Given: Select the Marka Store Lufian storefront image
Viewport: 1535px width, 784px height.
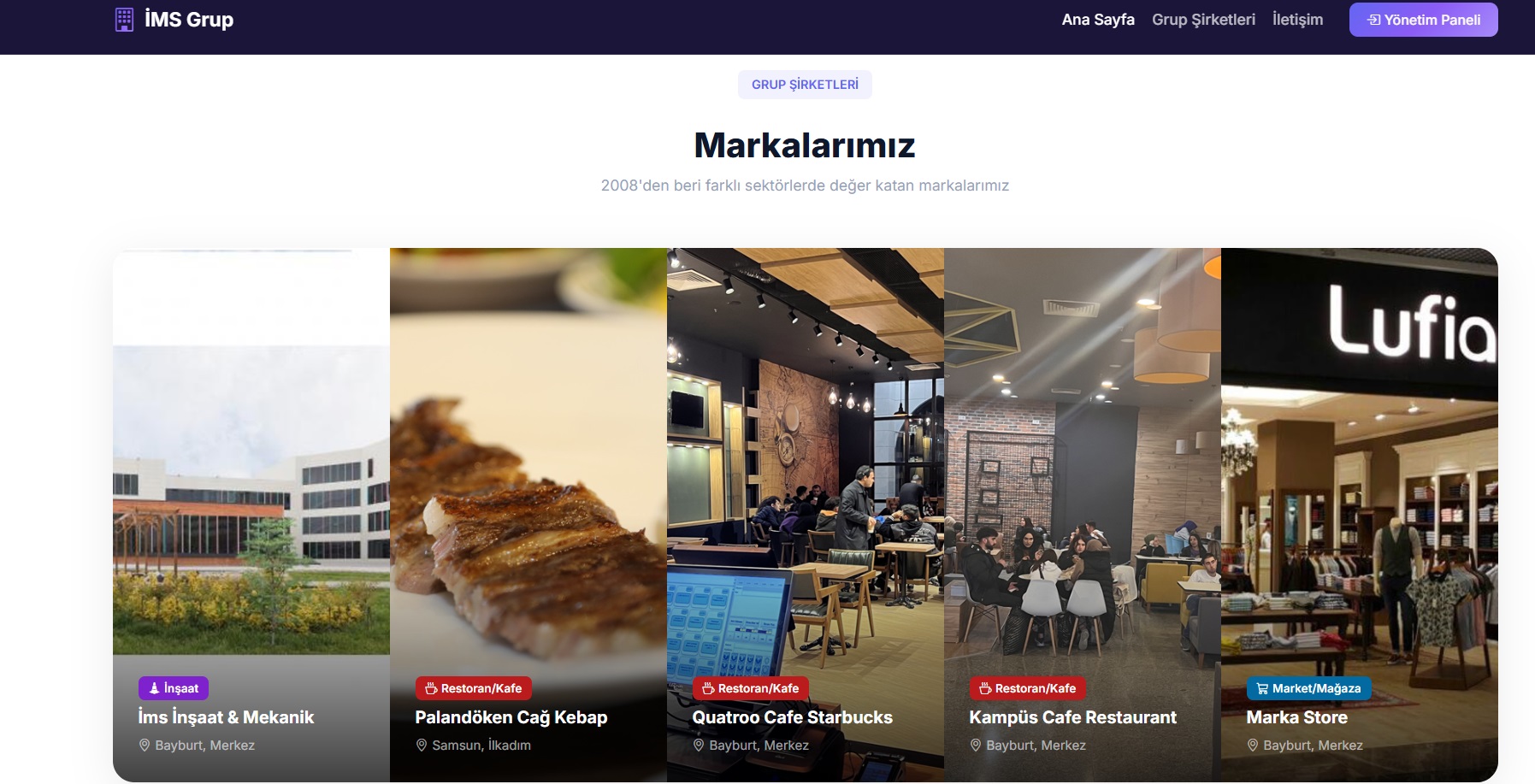Looking at the screenshot, I should click(x=1360, y=462).
